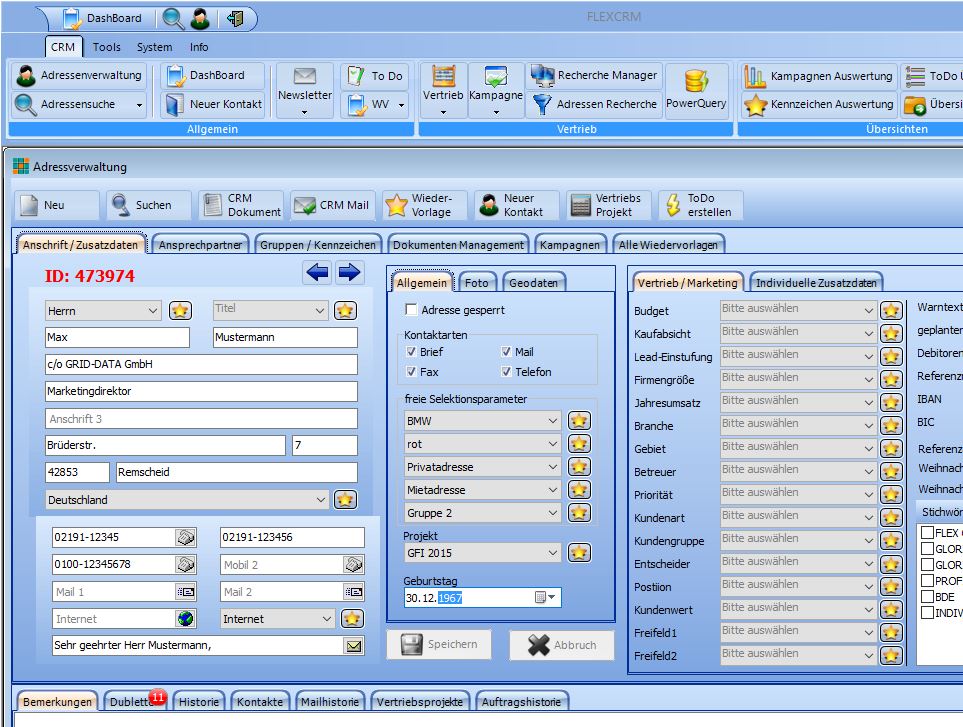Expand the Titel dropdown
963x727 pixels.
tap(319, 311)
